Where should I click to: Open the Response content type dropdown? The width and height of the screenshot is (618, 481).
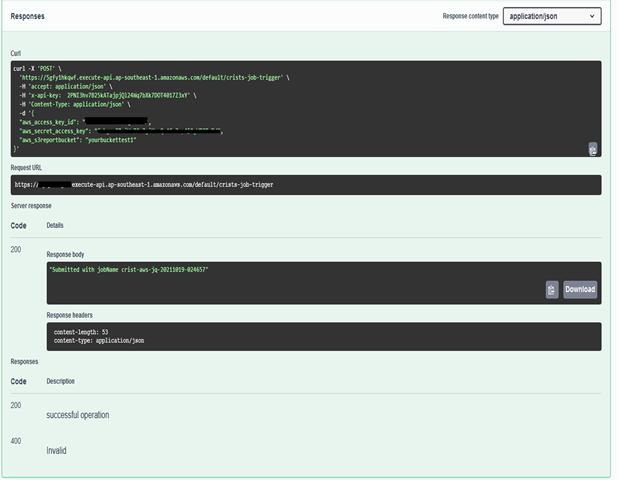point(551,16)
